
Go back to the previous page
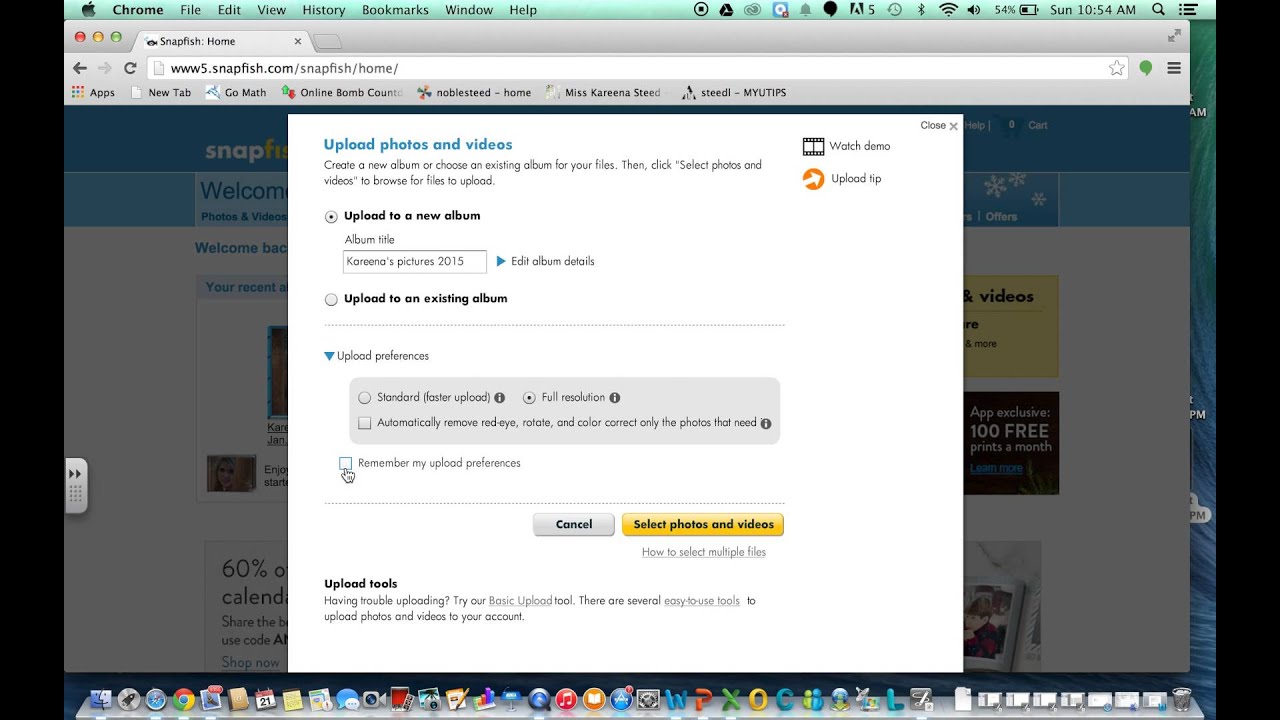coord(80,68)
